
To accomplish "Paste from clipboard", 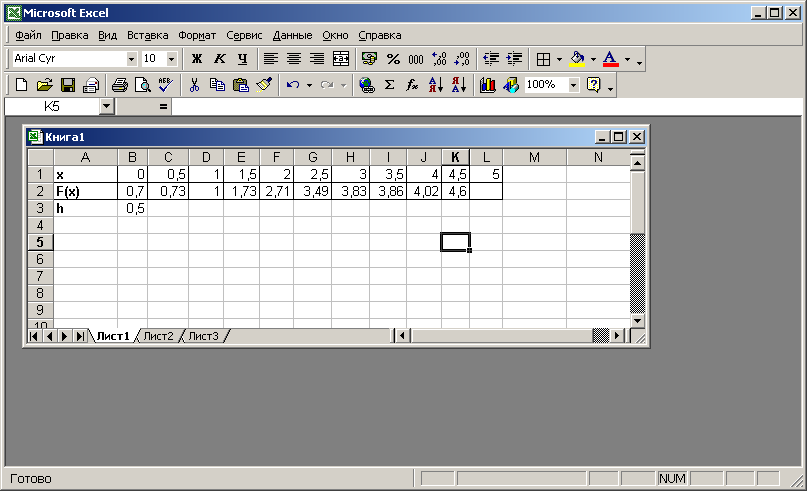I will click(x=240, y=84).
